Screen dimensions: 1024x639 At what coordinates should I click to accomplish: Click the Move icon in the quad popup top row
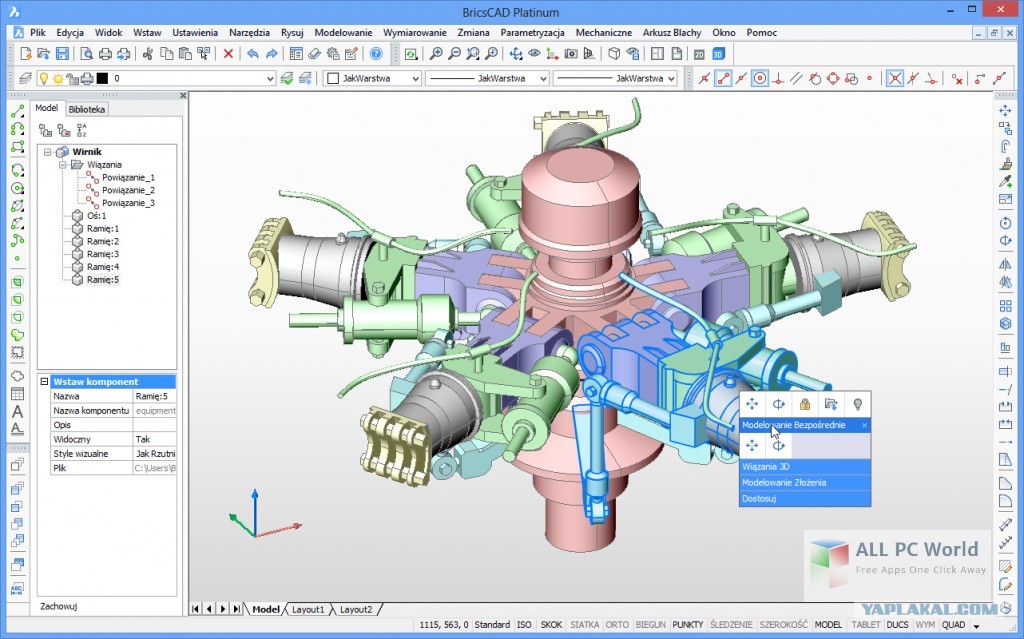(752, 404)
